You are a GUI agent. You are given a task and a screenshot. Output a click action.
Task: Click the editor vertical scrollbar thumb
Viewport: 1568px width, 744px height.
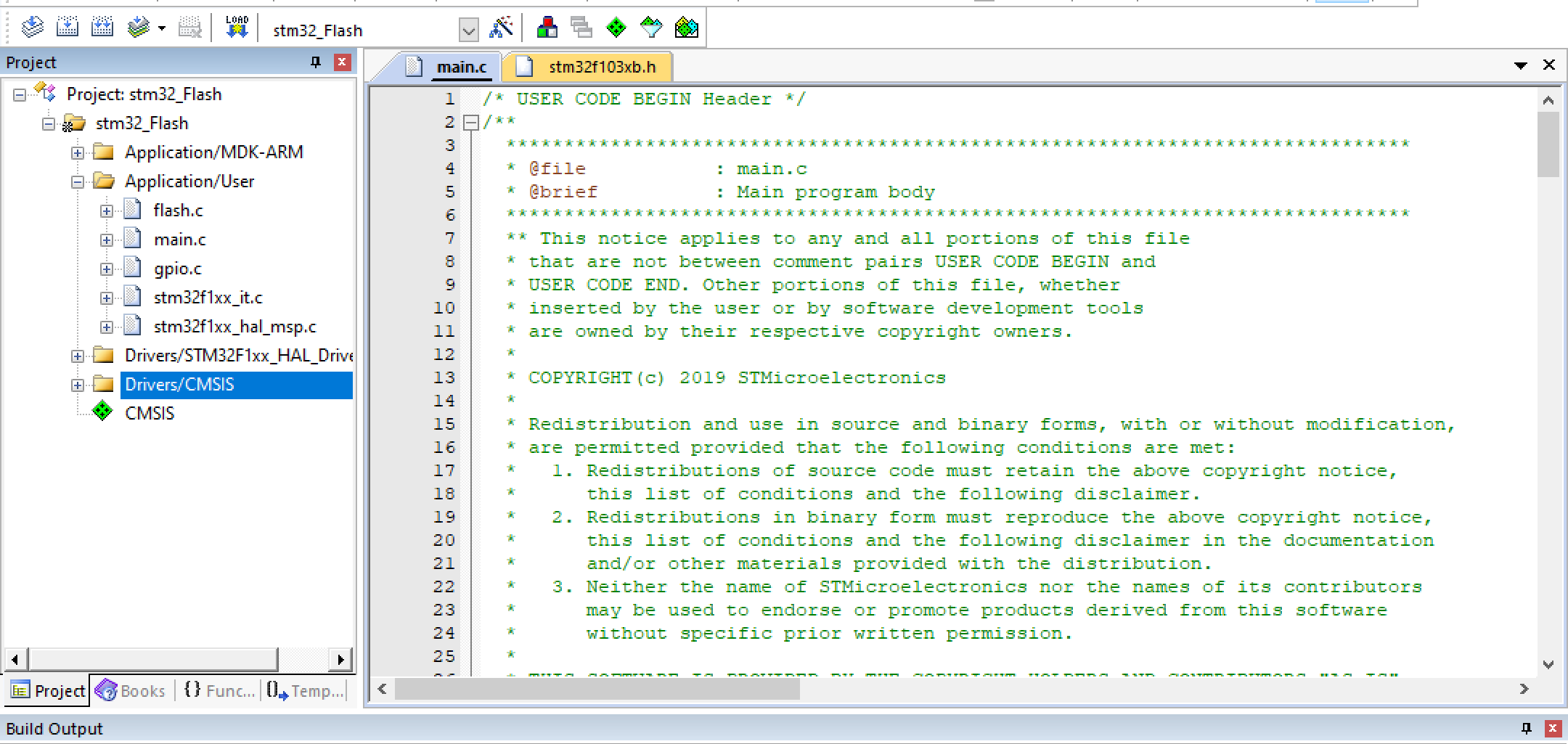click(1548, 144)
